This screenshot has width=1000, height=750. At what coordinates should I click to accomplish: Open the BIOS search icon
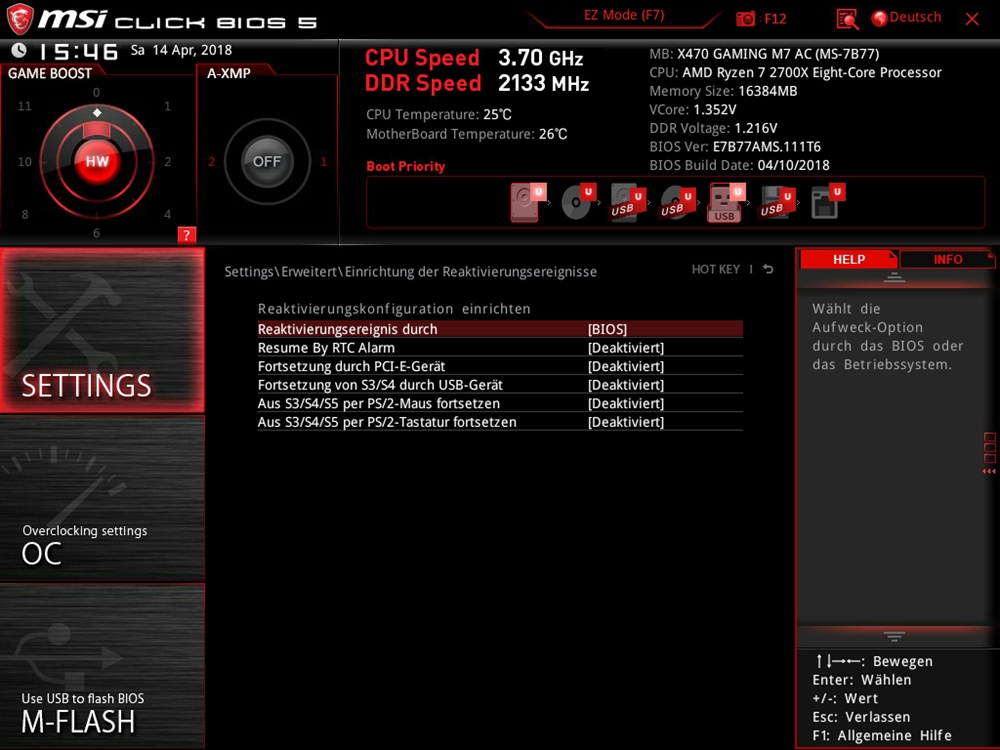point(847,19)
